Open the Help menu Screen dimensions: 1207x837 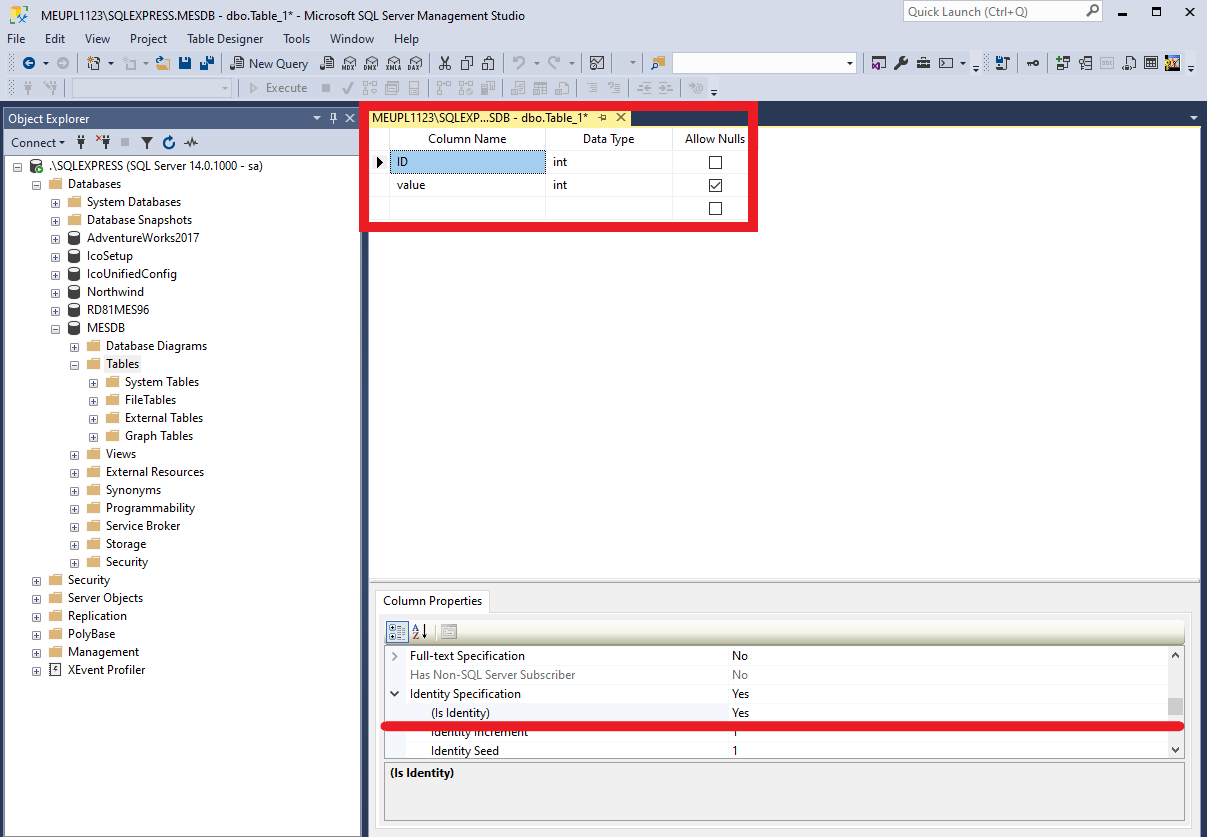point(406,39)
